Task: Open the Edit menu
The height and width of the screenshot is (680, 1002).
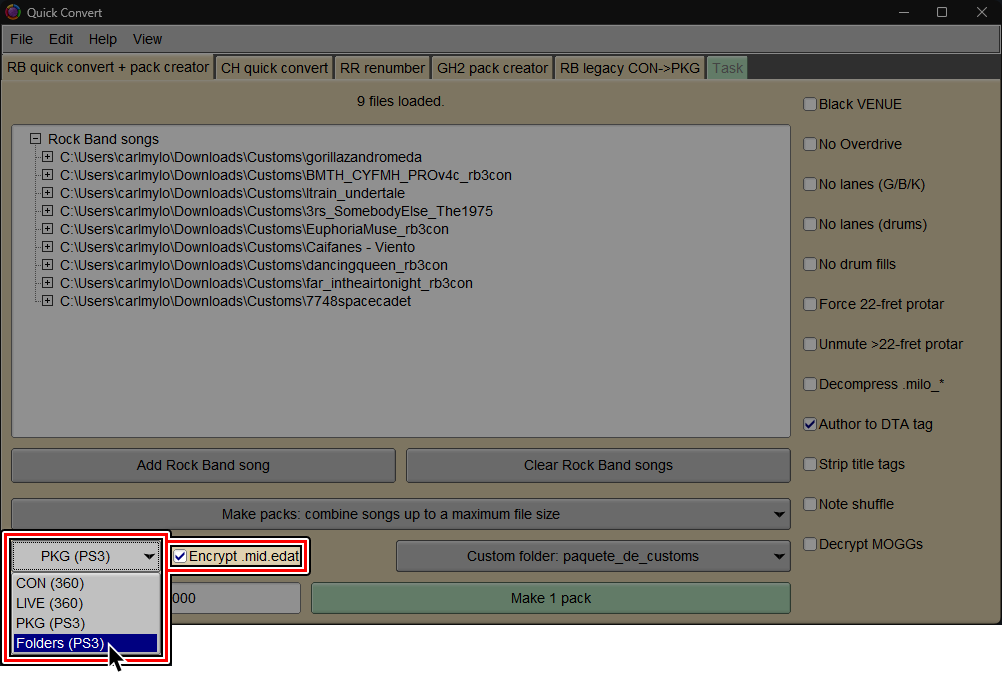Action: [x=61, y=39]
